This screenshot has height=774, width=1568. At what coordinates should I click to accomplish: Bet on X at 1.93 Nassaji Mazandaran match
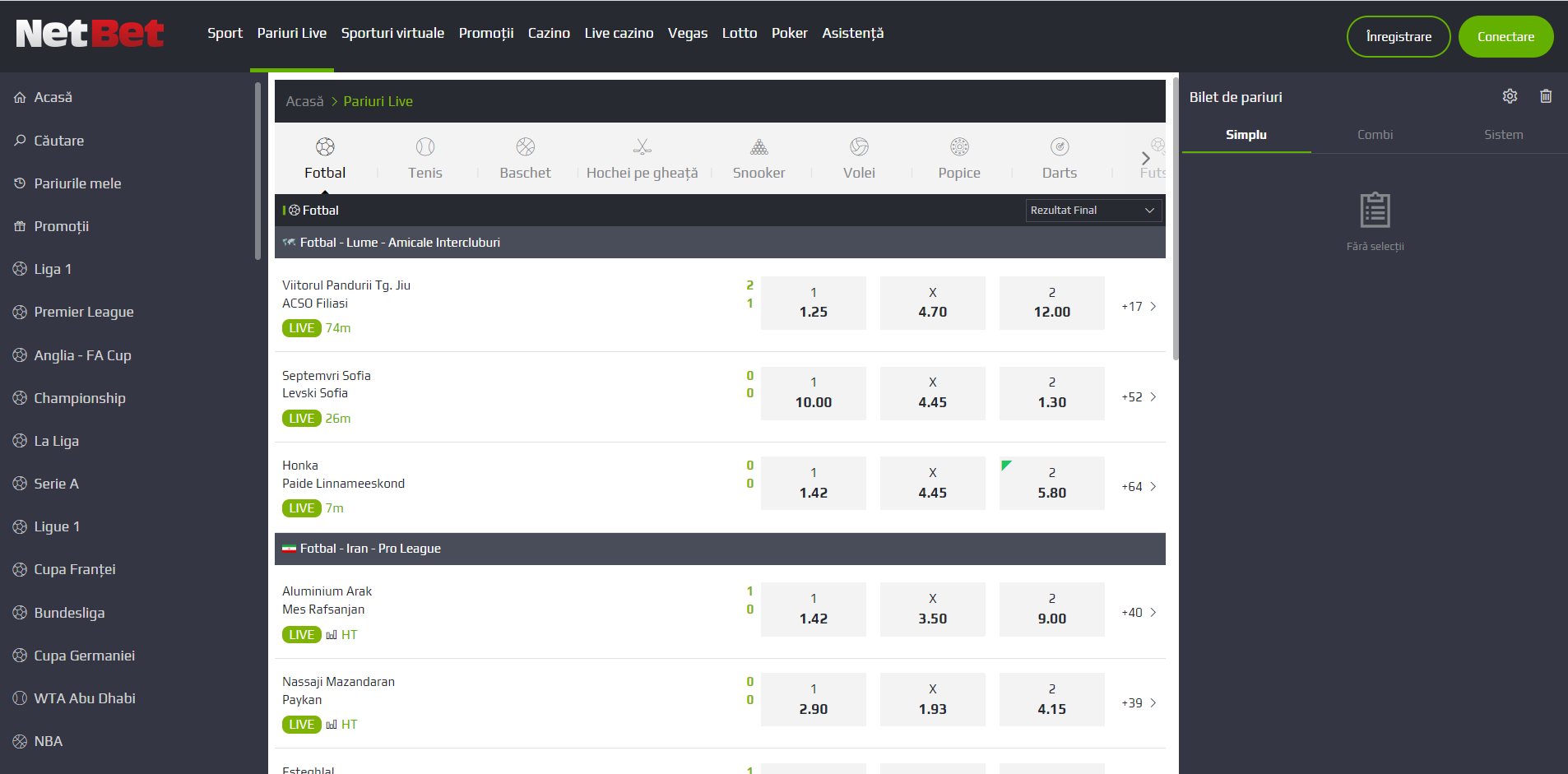click(933, 699)
